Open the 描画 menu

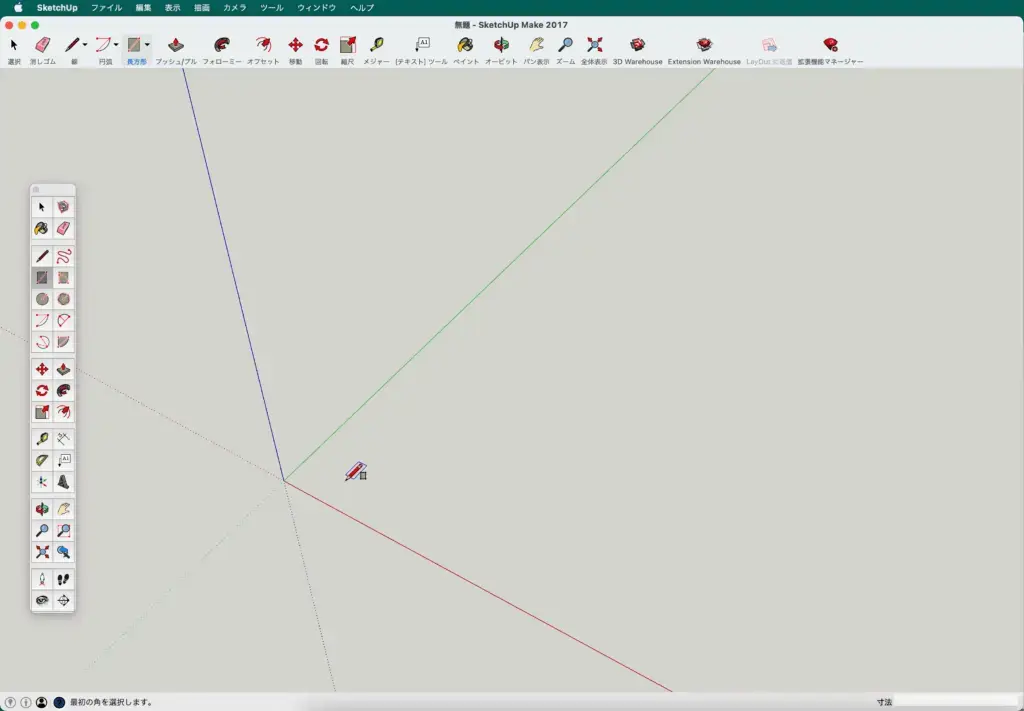(202, 8)
